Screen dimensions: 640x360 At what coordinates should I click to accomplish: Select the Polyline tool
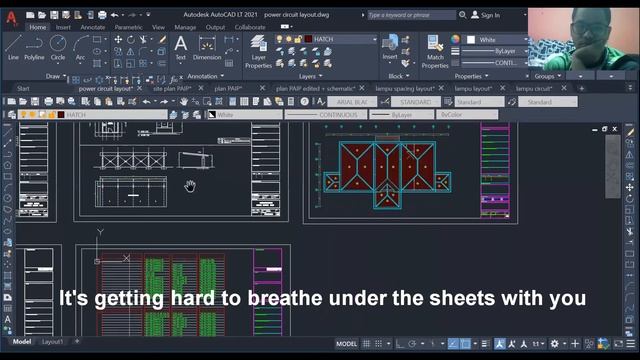pos(34,48)
